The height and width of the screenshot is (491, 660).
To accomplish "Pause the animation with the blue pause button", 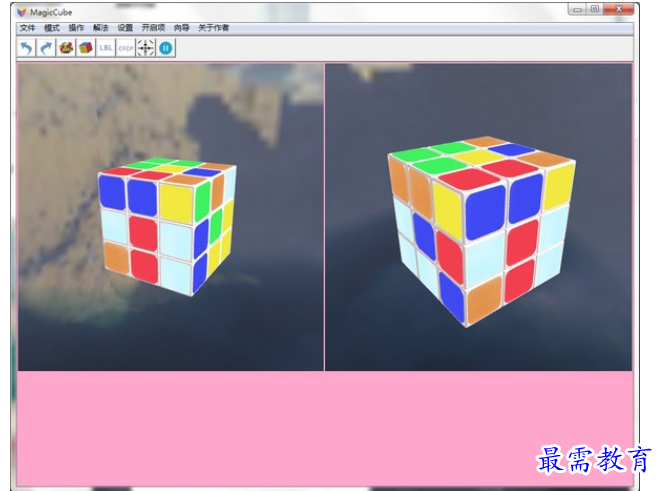I will [x=166, y=48].
